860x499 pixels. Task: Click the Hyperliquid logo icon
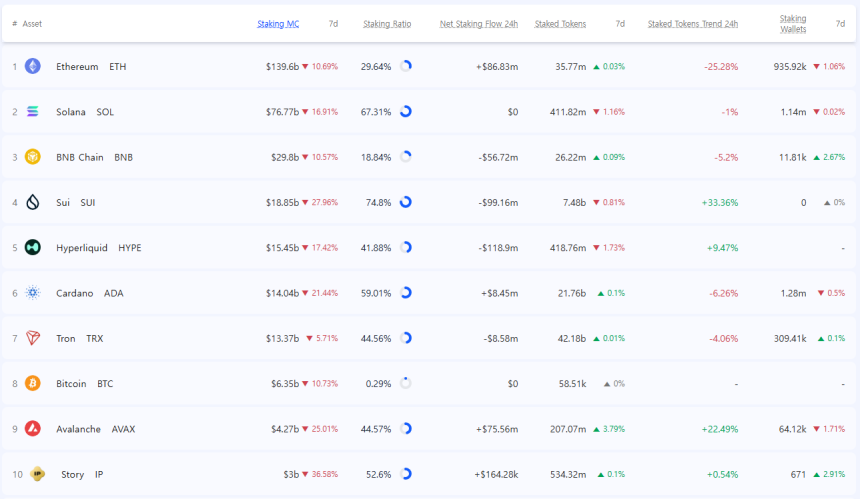(x=33, y=247)
